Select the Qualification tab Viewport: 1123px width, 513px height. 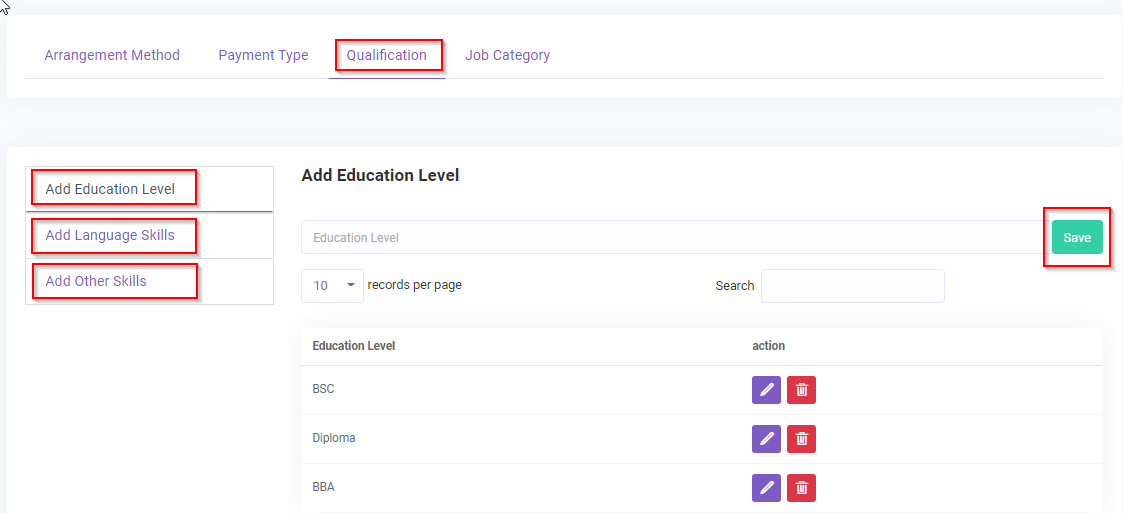(387, 55)
